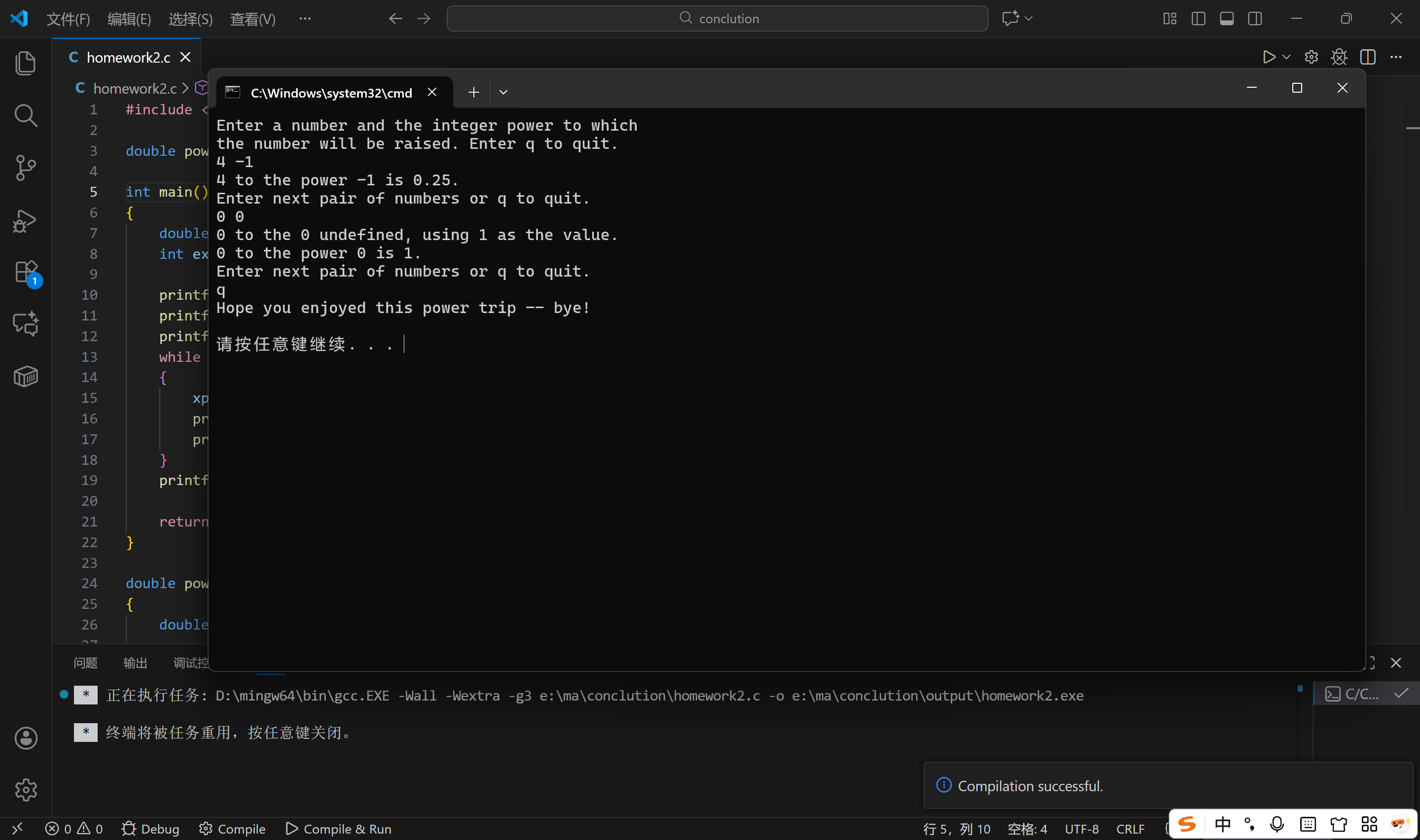This screenshot has height=840, width=1420.
Task: Open the cmd terminal new-tab dropdown chevron
Action: tap(503, 92)
